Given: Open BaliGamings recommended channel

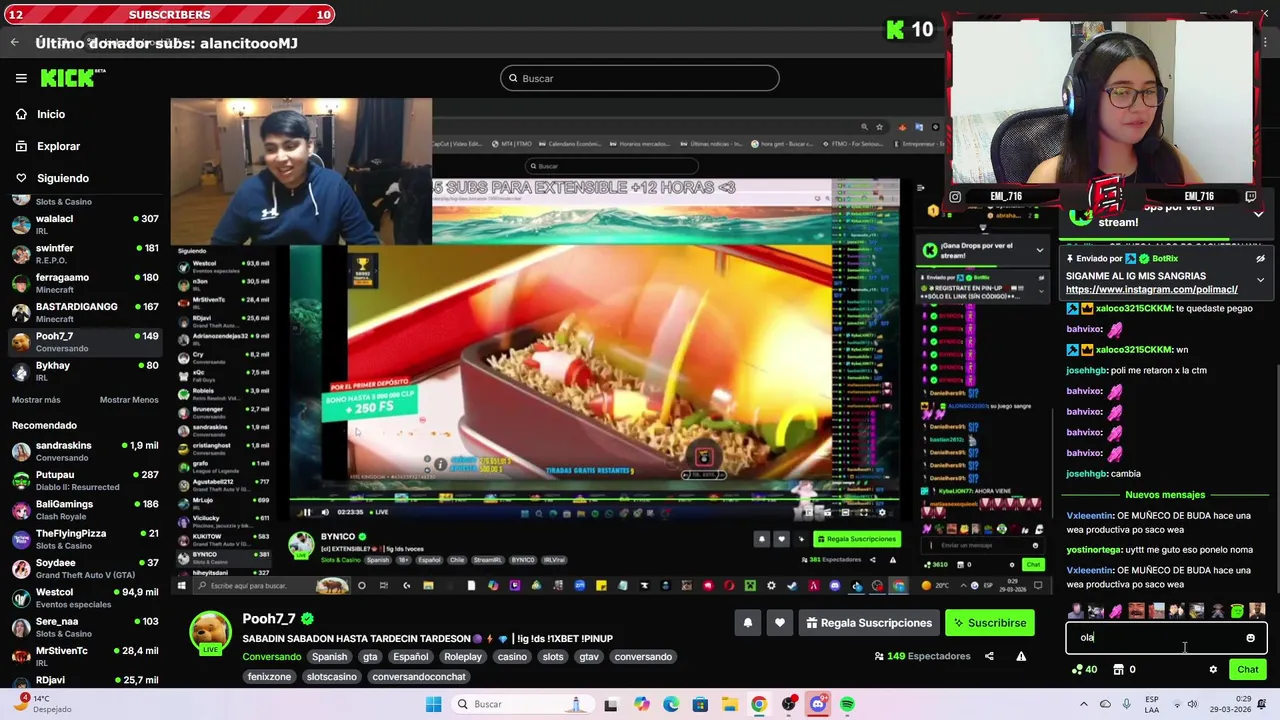Looking at the screenshot, I should click(x=85, y=510).
